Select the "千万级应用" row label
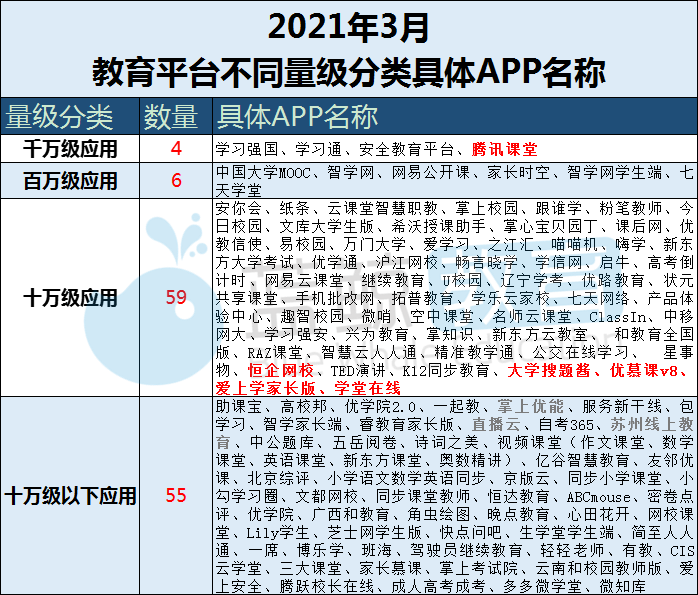Image resolution: width=698 pixels, height=595 pixels. tap(70, 149)
